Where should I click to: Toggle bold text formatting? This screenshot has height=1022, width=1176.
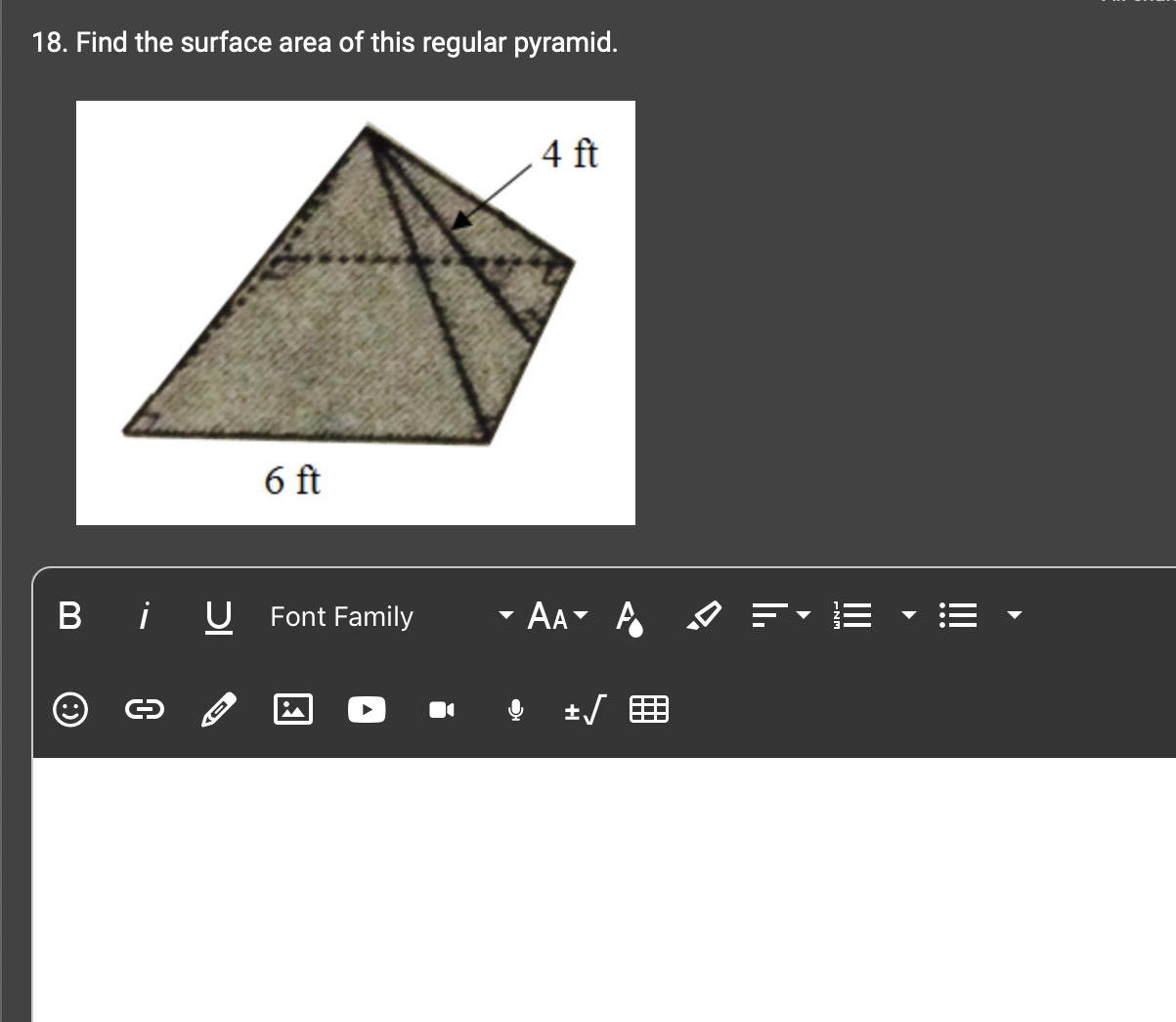pos(68,615)
